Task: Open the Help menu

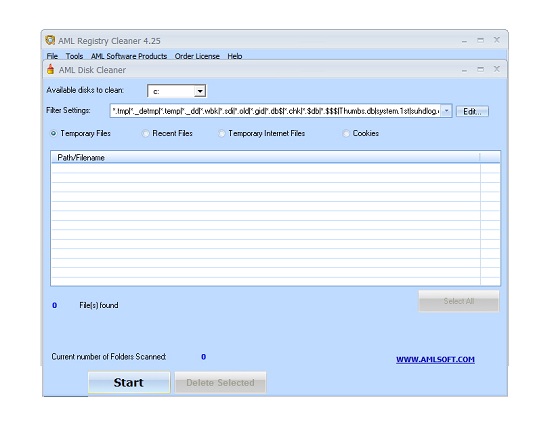Action: click(235, 56)
